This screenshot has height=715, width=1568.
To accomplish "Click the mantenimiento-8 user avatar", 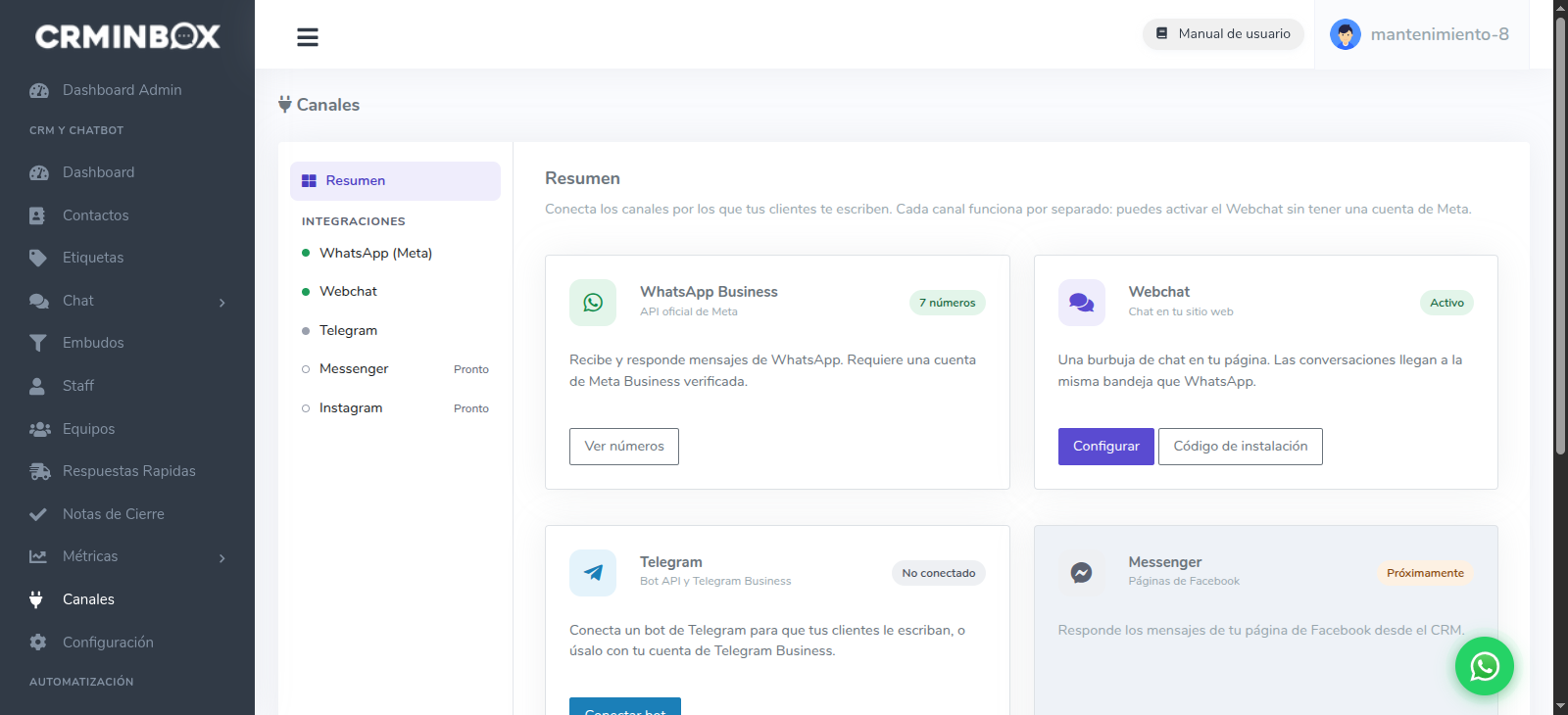I will tap(1346, 34).
